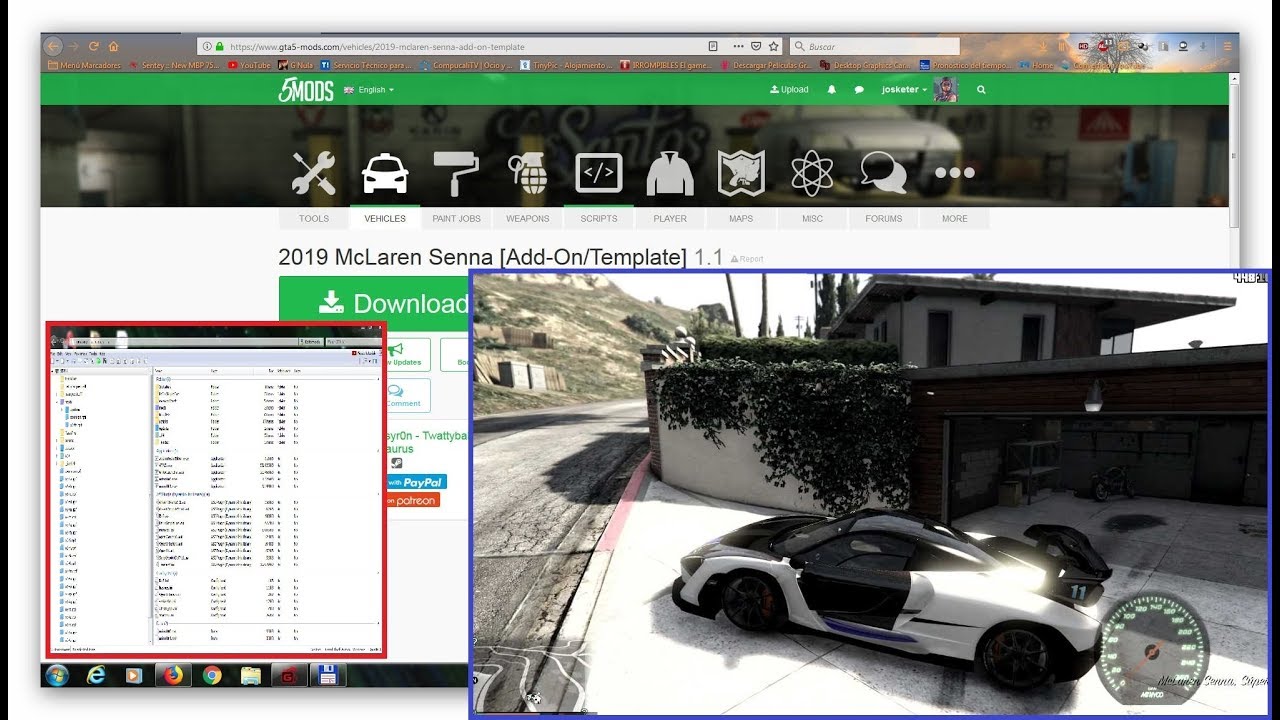Viewport: 1280px width, 720px height.
Task: Switch to the WEAPONS tab
Action: [x=527, y=218]
